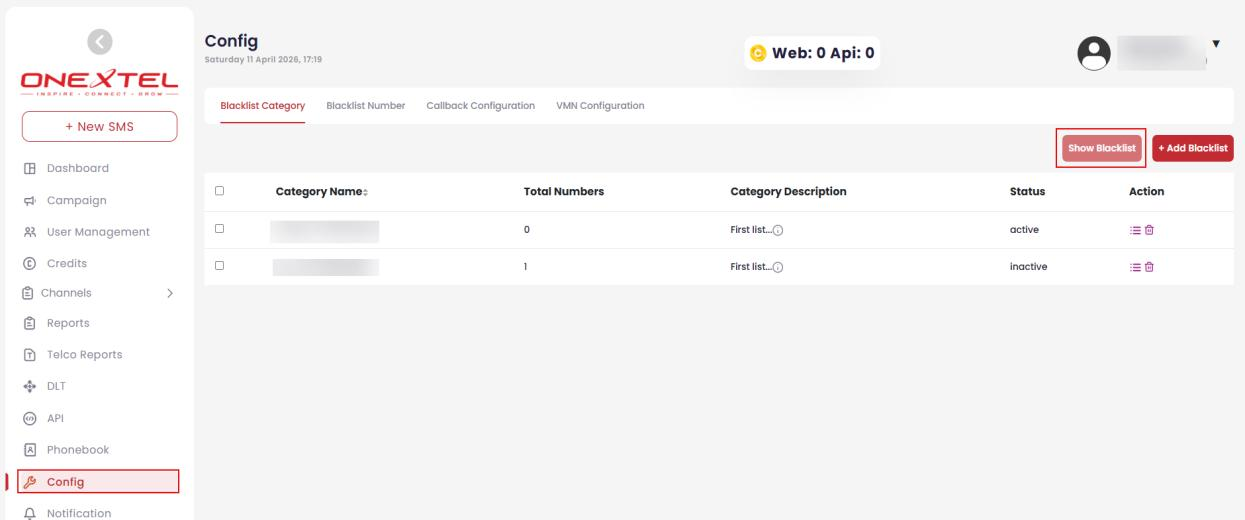Open the Reports clipboard icon

point(29,323)
